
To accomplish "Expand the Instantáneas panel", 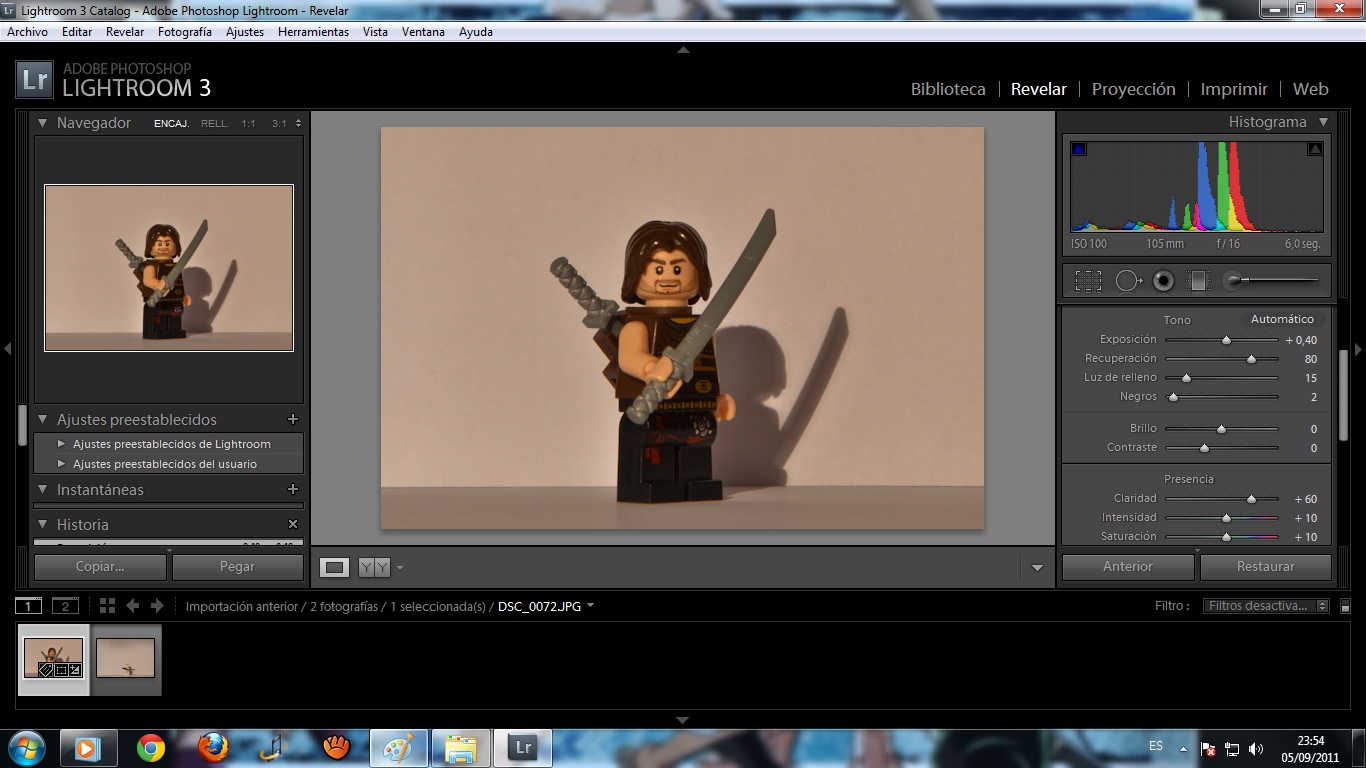I will click(x=43, y=490).
